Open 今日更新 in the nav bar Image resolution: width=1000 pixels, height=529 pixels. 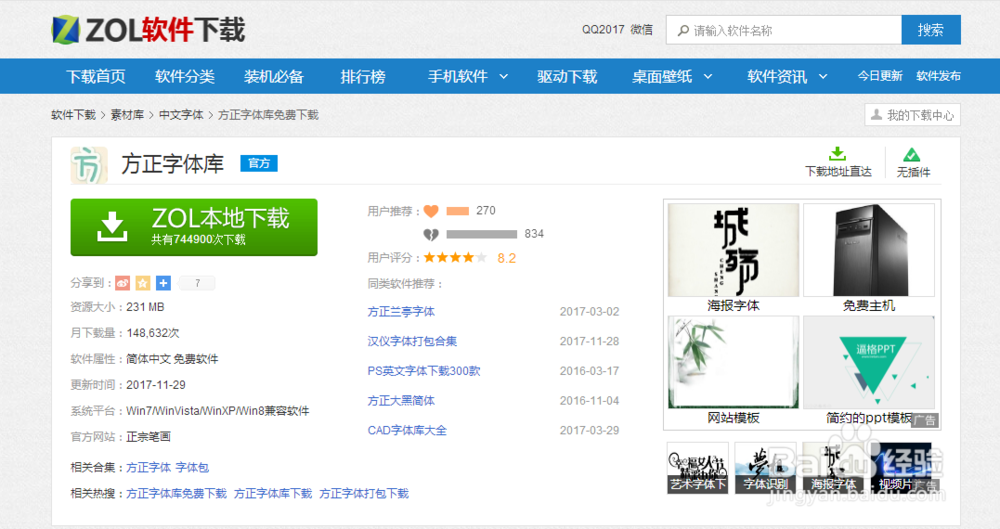[879, 76]
